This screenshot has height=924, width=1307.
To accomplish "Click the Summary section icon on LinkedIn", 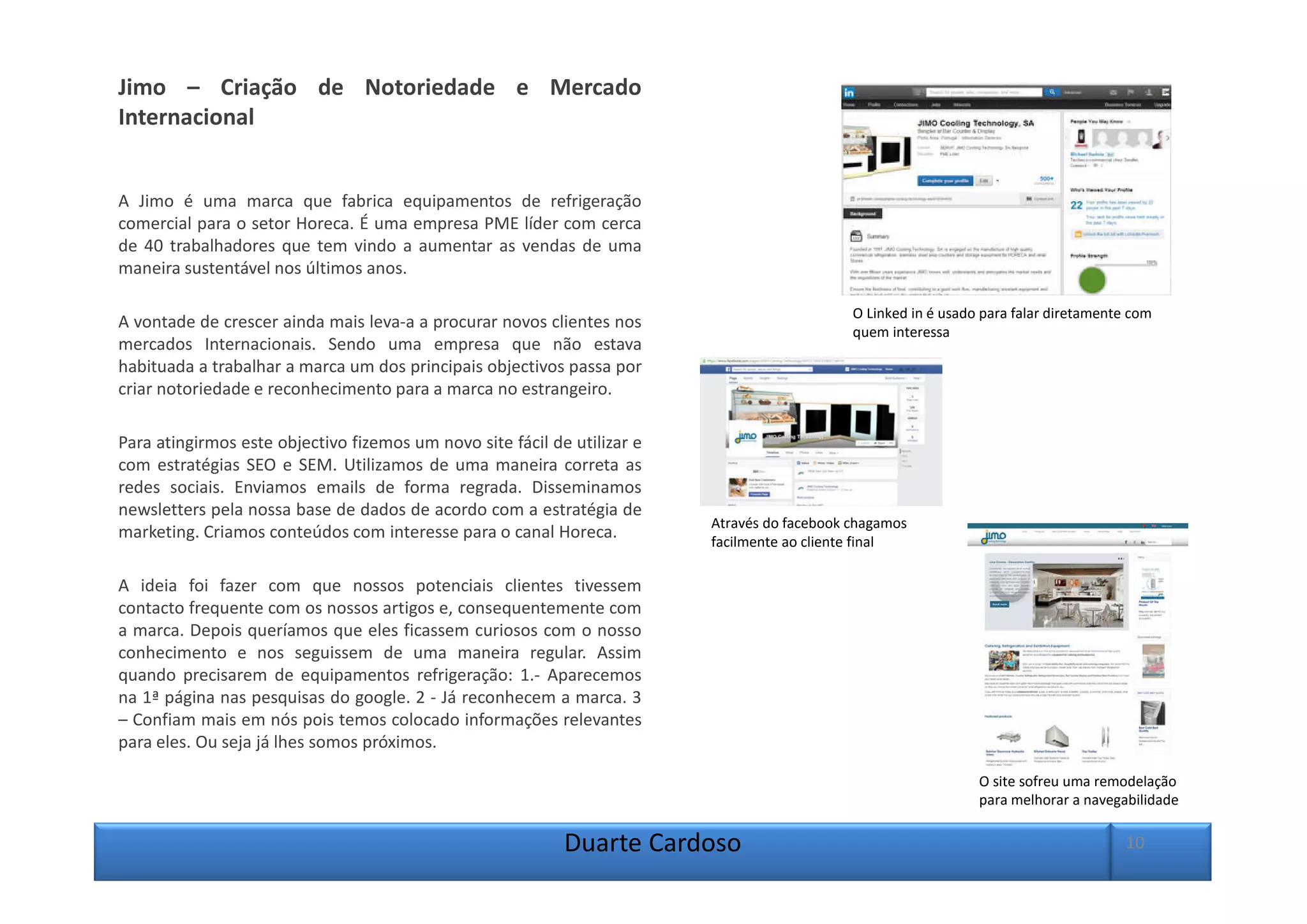I will click(x=856, y=236).
